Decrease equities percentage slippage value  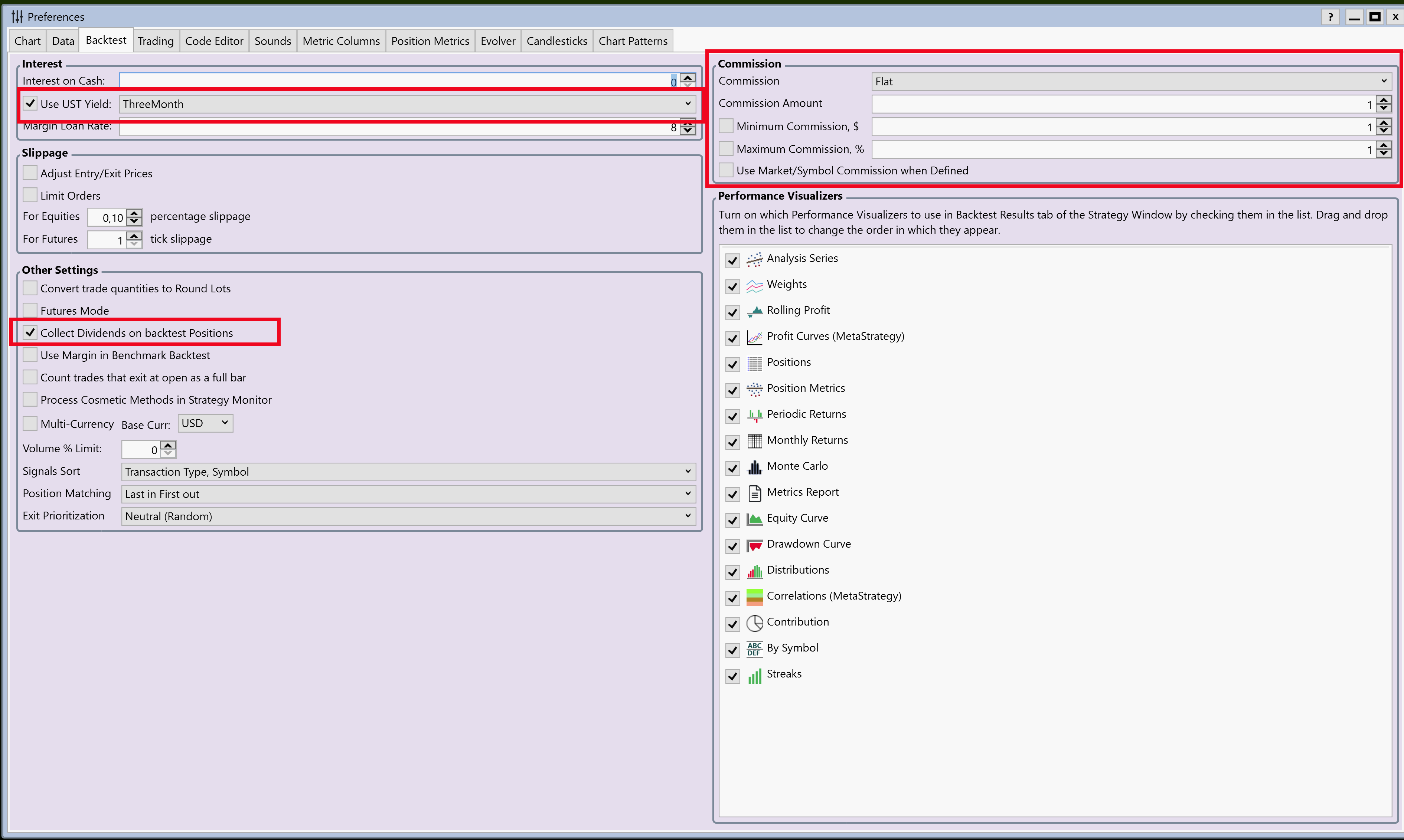tap(134, 222)
